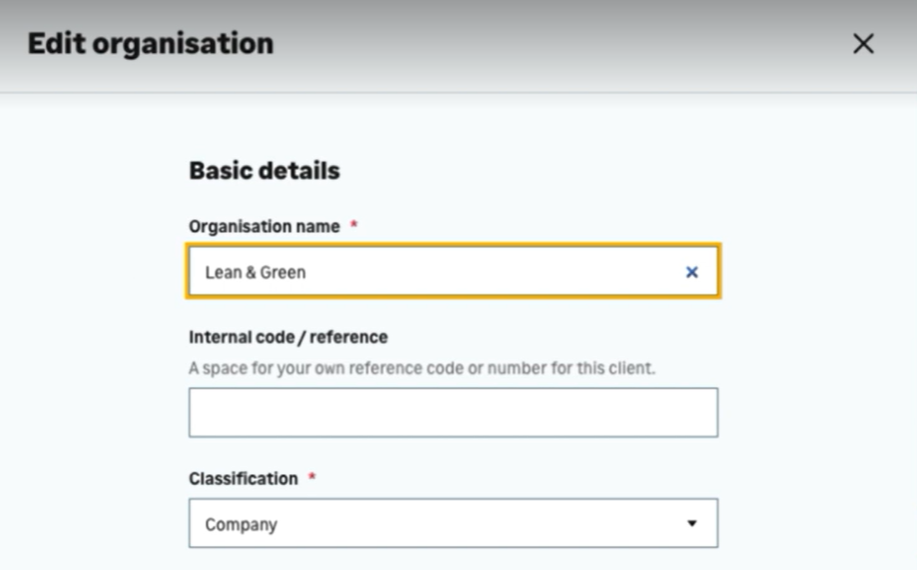917x570 pixels.
Task: Click the 'Classification' field label
Action: point(243,479)
